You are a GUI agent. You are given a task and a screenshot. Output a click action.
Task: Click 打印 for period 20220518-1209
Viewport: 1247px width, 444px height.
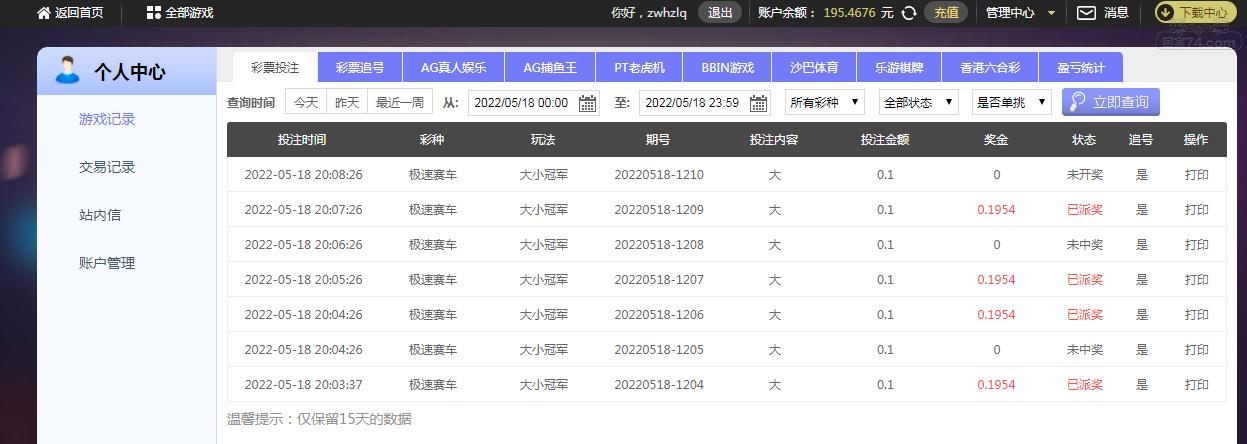pos(1196,210)
